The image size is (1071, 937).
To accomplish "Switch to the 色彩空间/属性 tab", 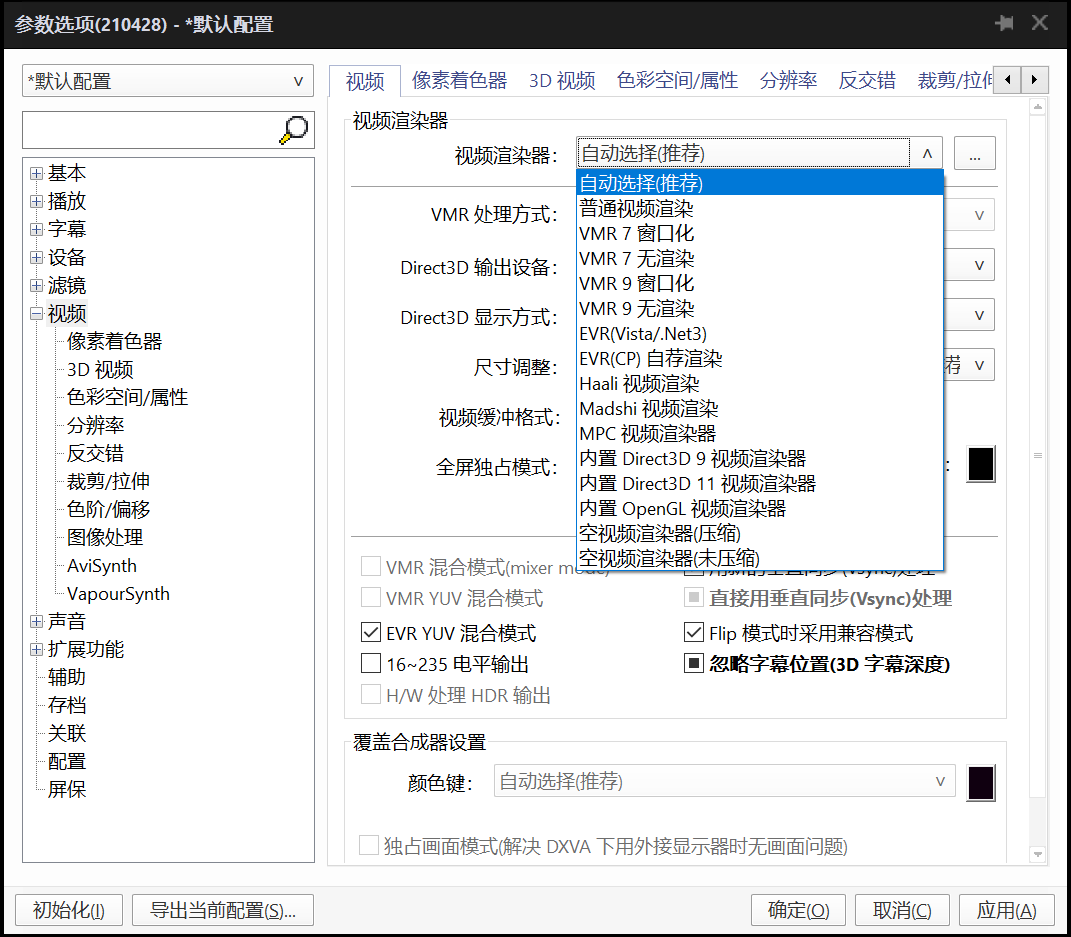I will click(x=677, y=81).
